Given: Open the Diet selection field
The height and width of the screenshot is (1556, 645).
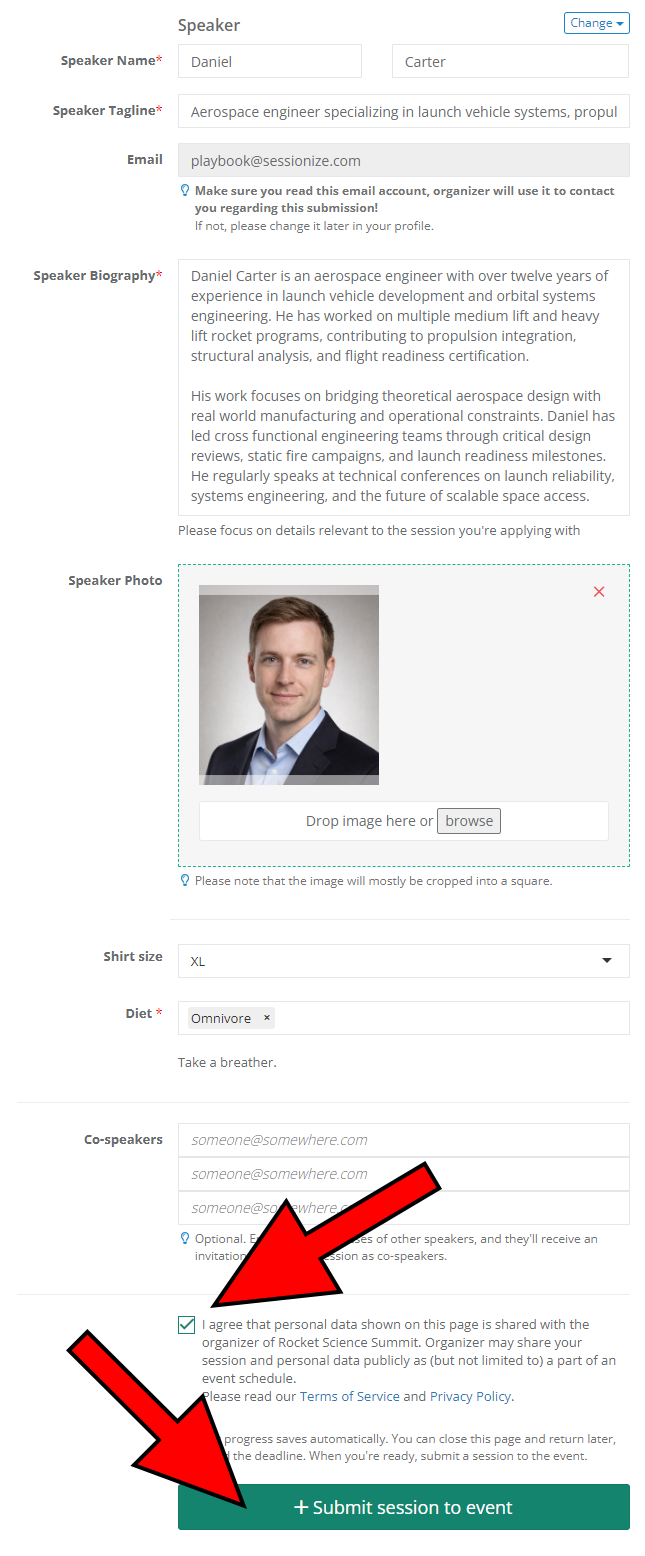Looking at the screenshot, I should tap(450, 1018).
